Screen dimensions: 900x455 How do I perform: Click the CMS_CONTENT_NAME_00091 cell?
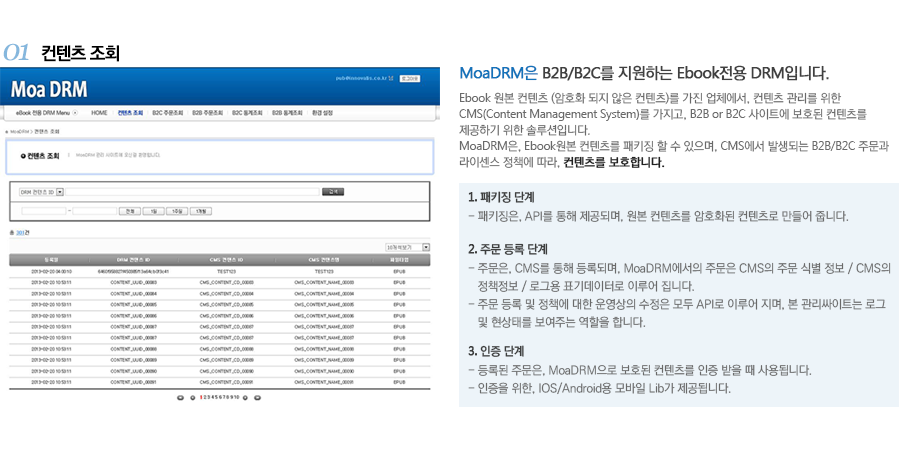pos(324,382)
